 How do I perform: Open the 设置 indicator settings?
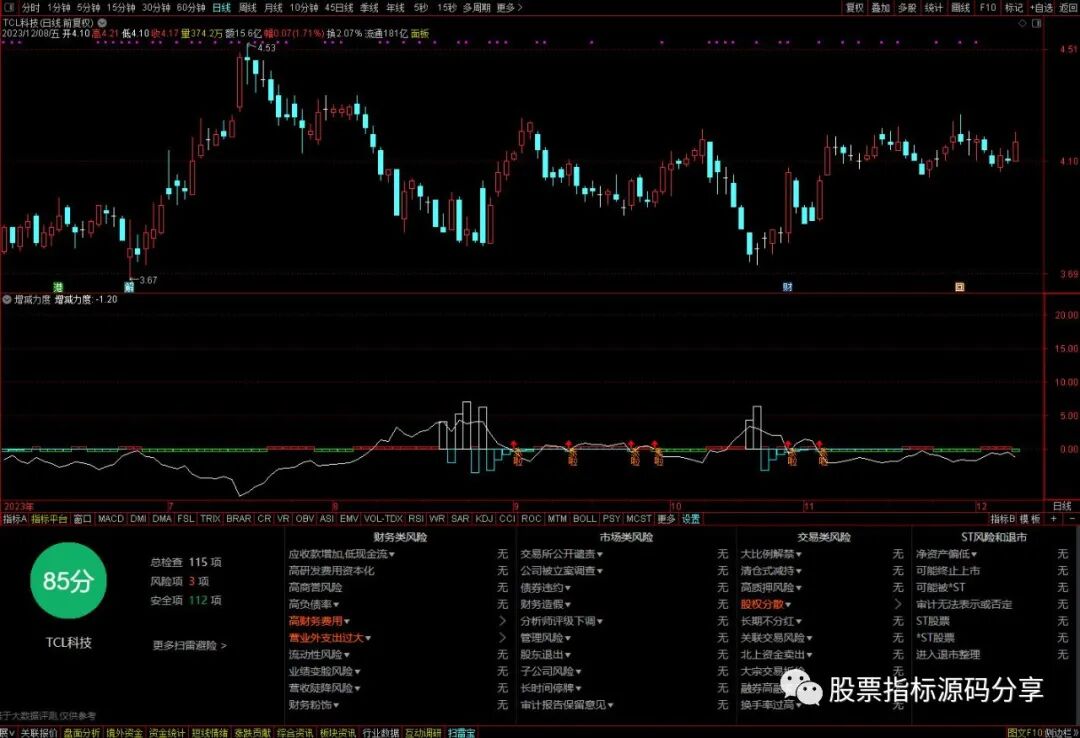[x=691, y=519]
